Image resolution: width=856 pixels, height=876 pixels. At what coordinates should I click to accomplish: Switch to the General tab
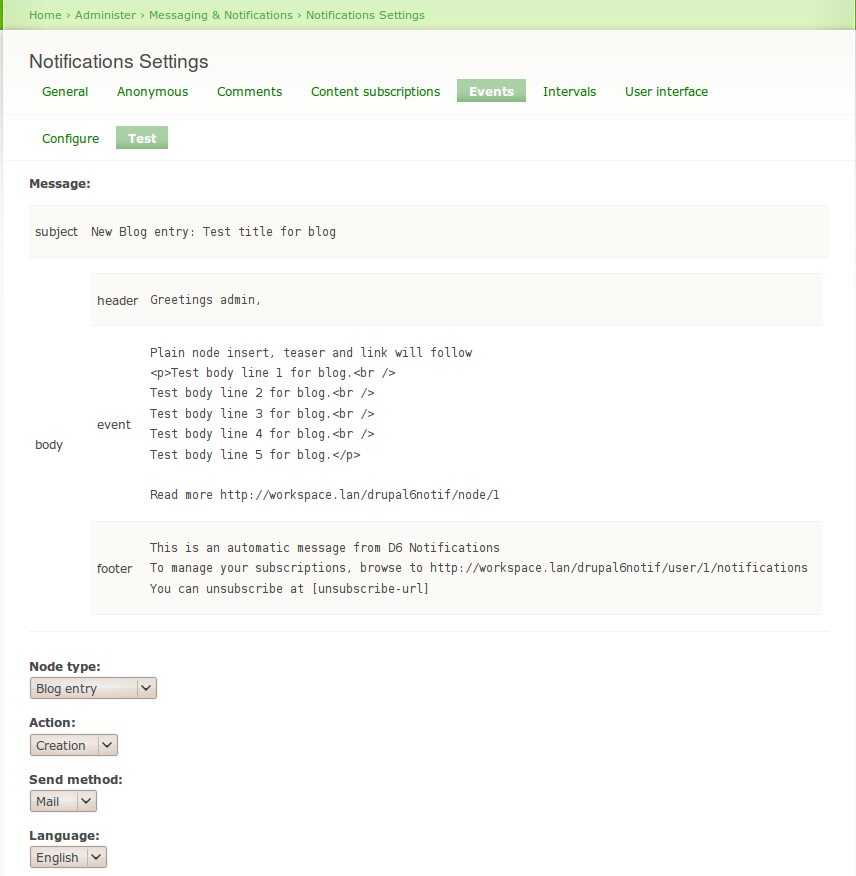[x=65, y=91]
